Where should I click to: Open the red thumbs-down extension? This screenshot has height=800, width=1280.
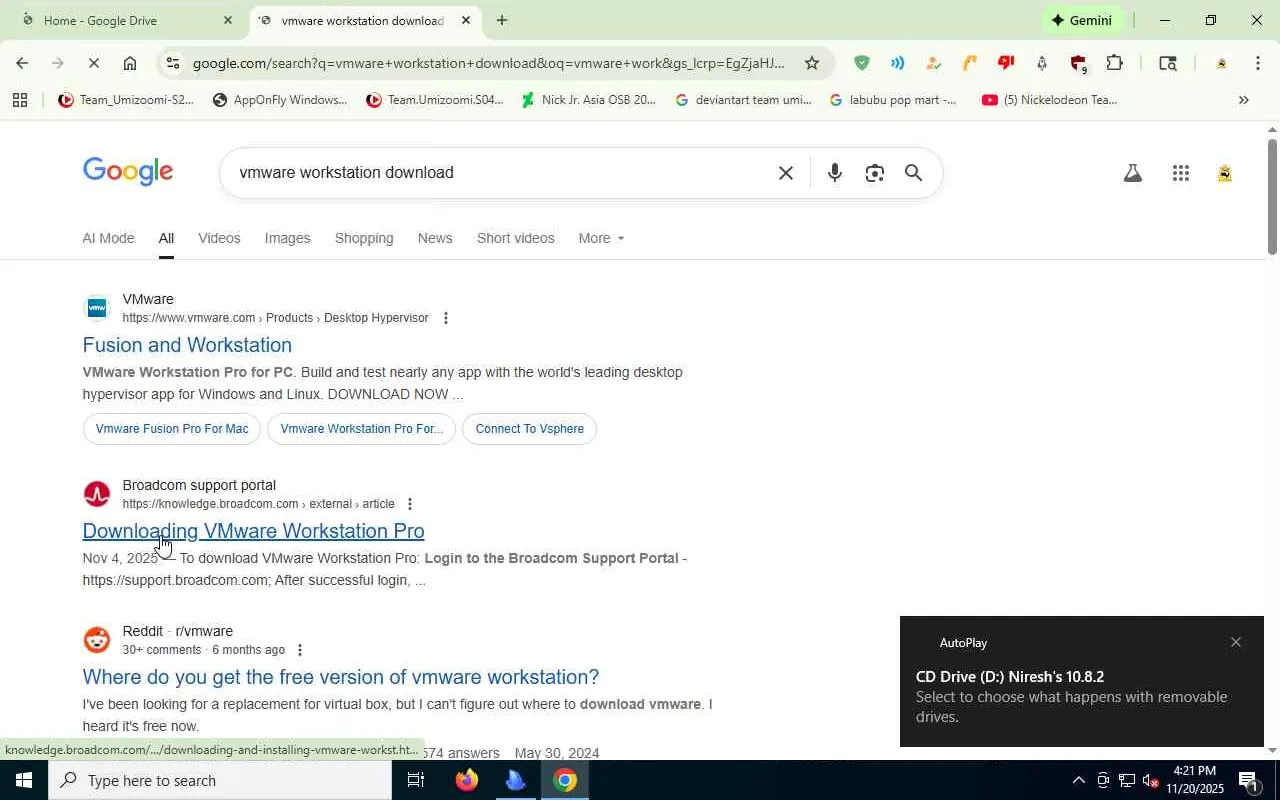(1006, 63)
